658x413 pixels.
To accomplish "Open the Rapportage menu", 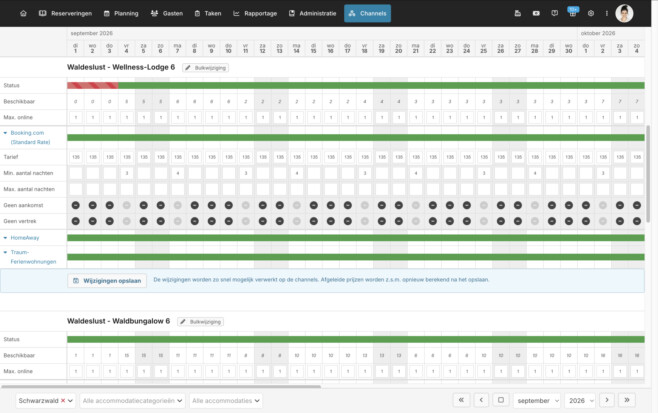I will click(x=255, y=13).
